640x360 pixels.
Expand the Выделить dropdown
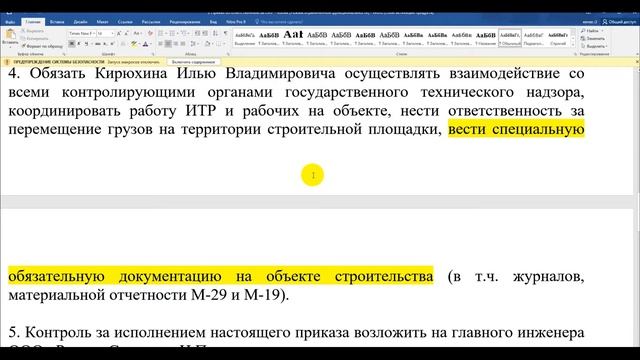coord(594,46)
